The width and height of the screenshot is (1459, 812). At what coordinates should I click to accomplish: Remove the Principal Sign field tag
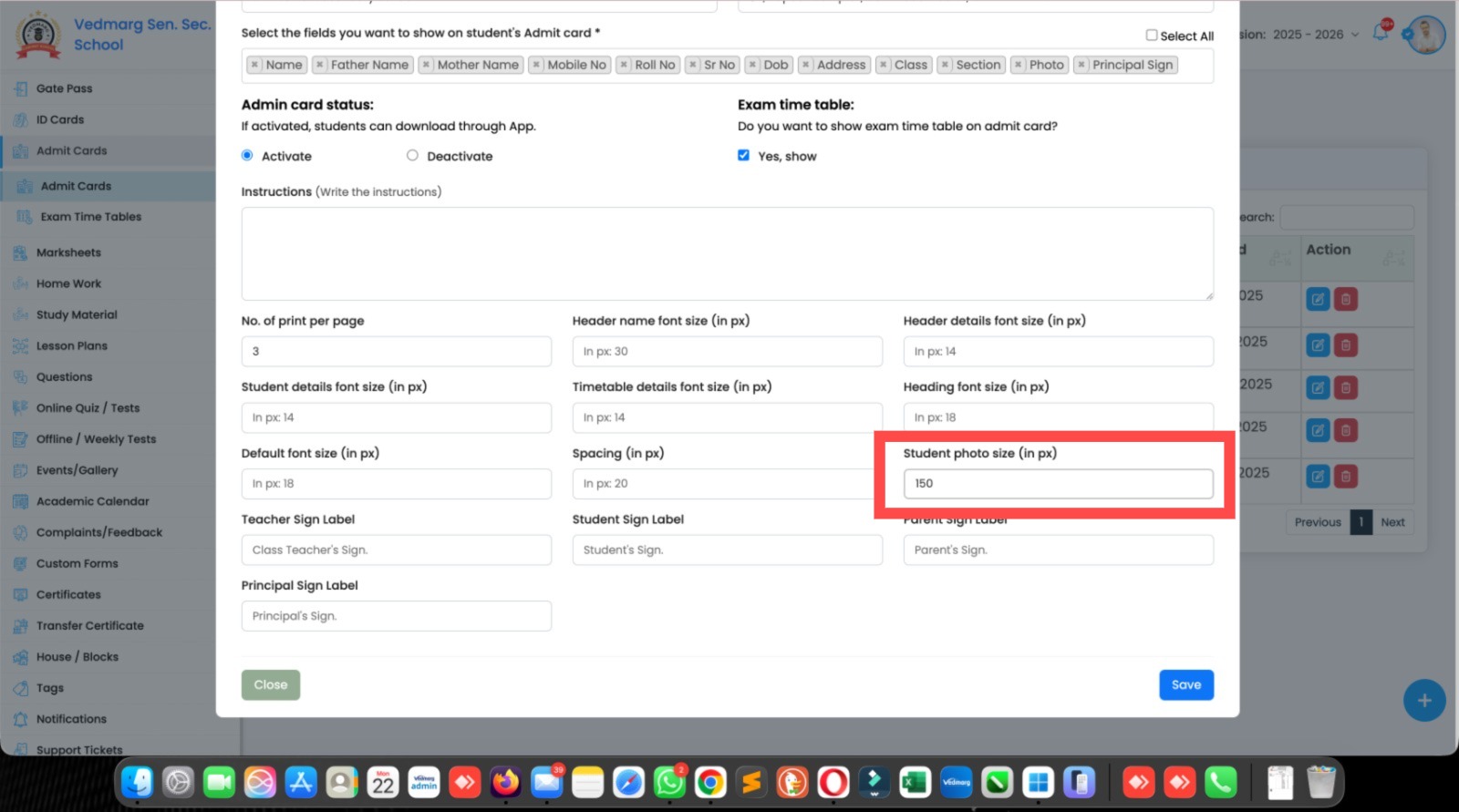pos(1081,65)
